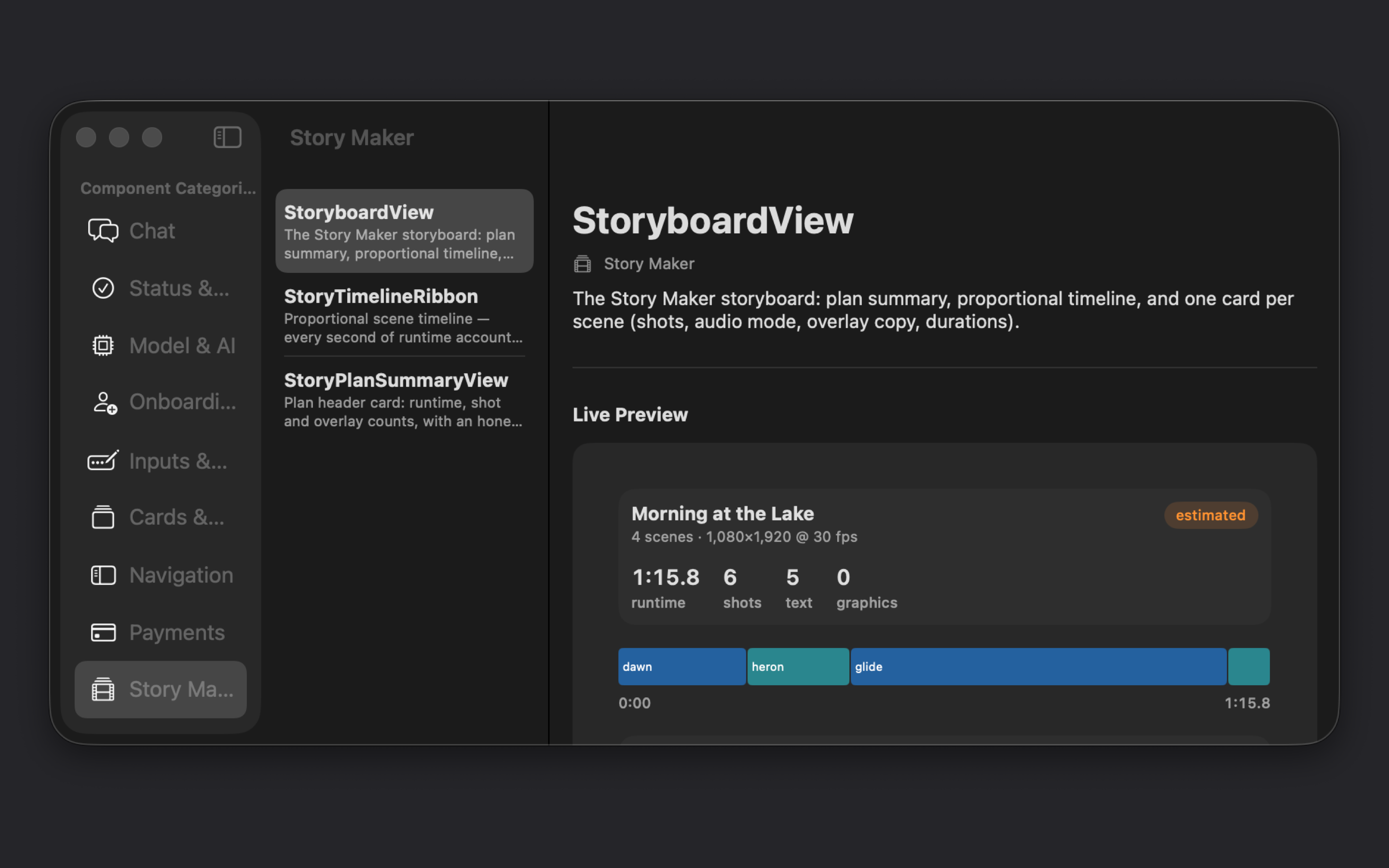Click the 5 text count
1389x868 pixels.
793,577
